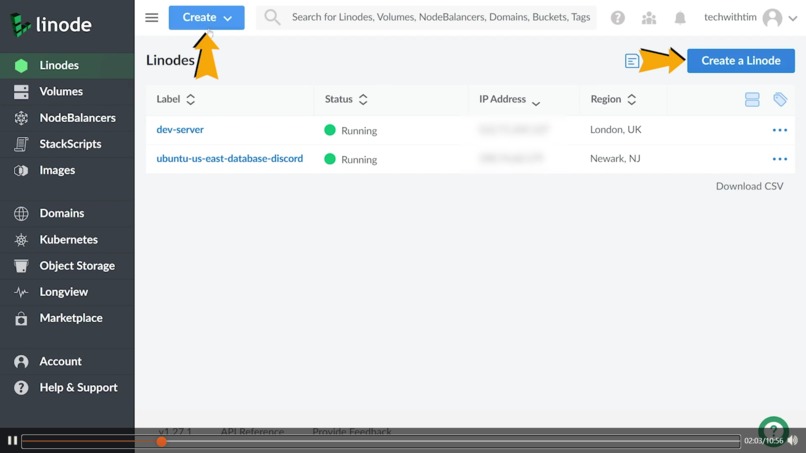This screenshot has height=453, width=806.
Task: Sort the table by Status
Action: [346, 99]
